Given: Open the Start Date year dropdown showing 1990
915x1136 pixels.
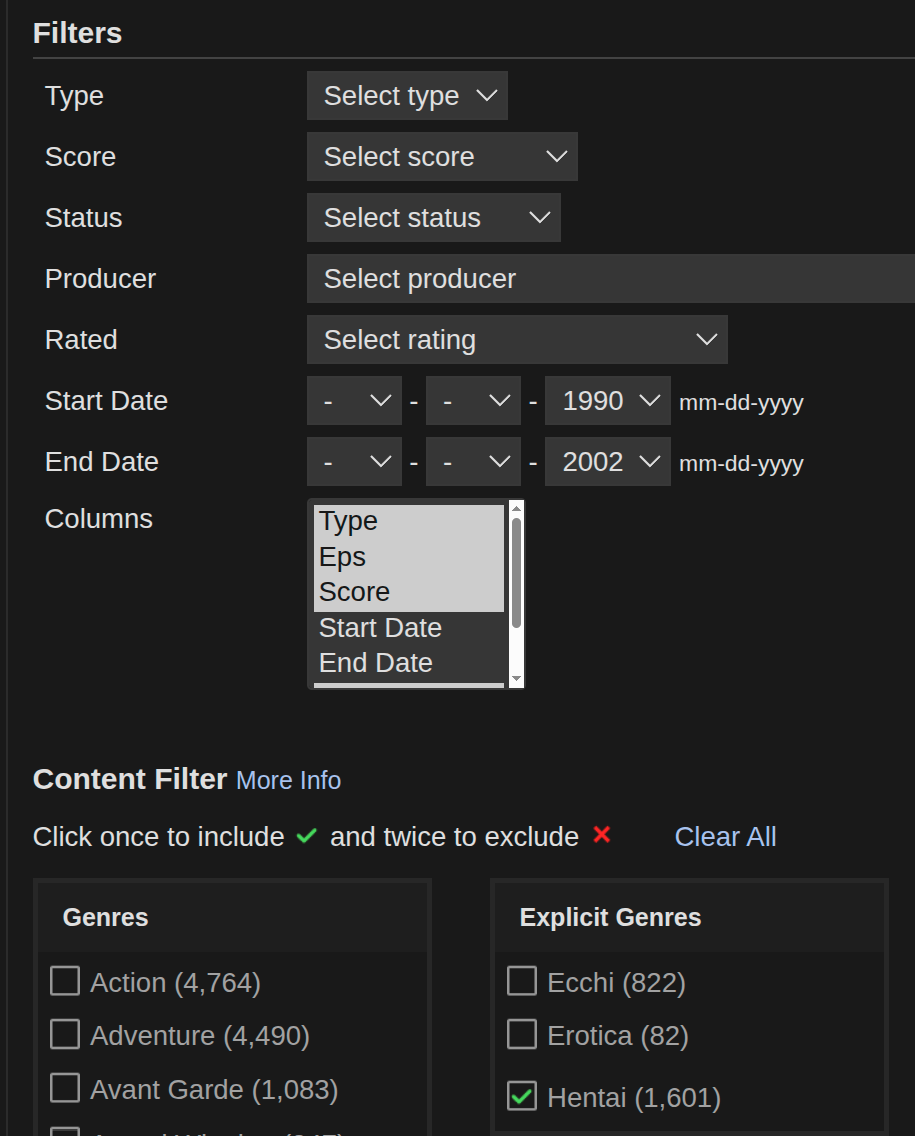Looking at the screenshot, I should tap(607, 401).
